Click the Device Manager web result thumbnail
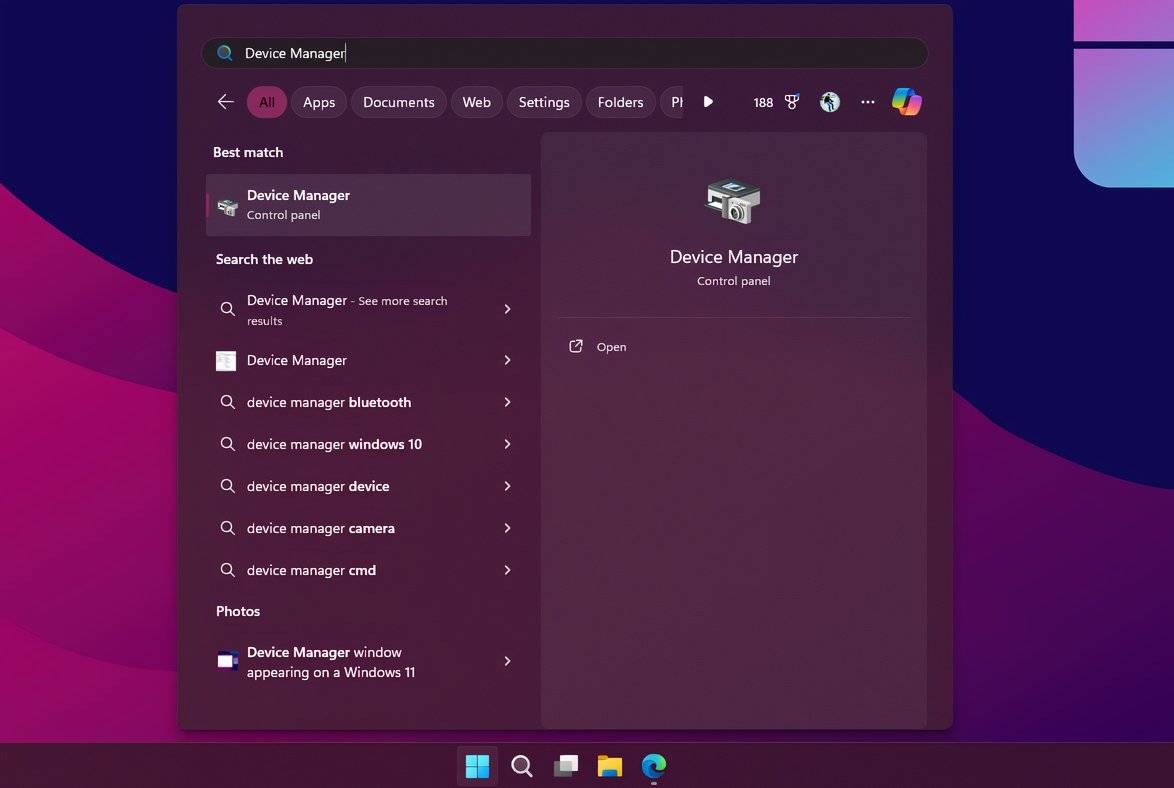Image resolution: width=1174 pixels, height=788 pixels. (225, 360)
